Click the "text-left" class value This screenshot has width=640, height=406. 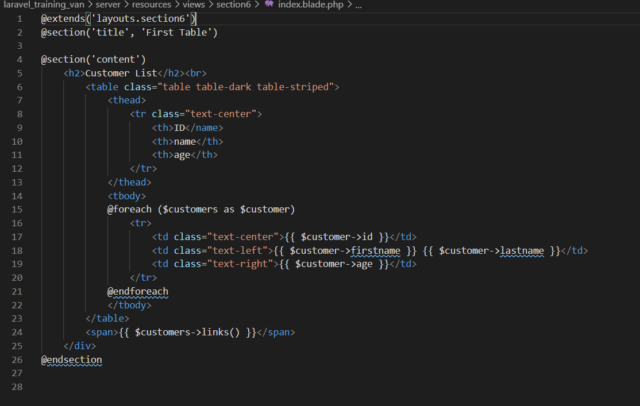pos(240,251)
